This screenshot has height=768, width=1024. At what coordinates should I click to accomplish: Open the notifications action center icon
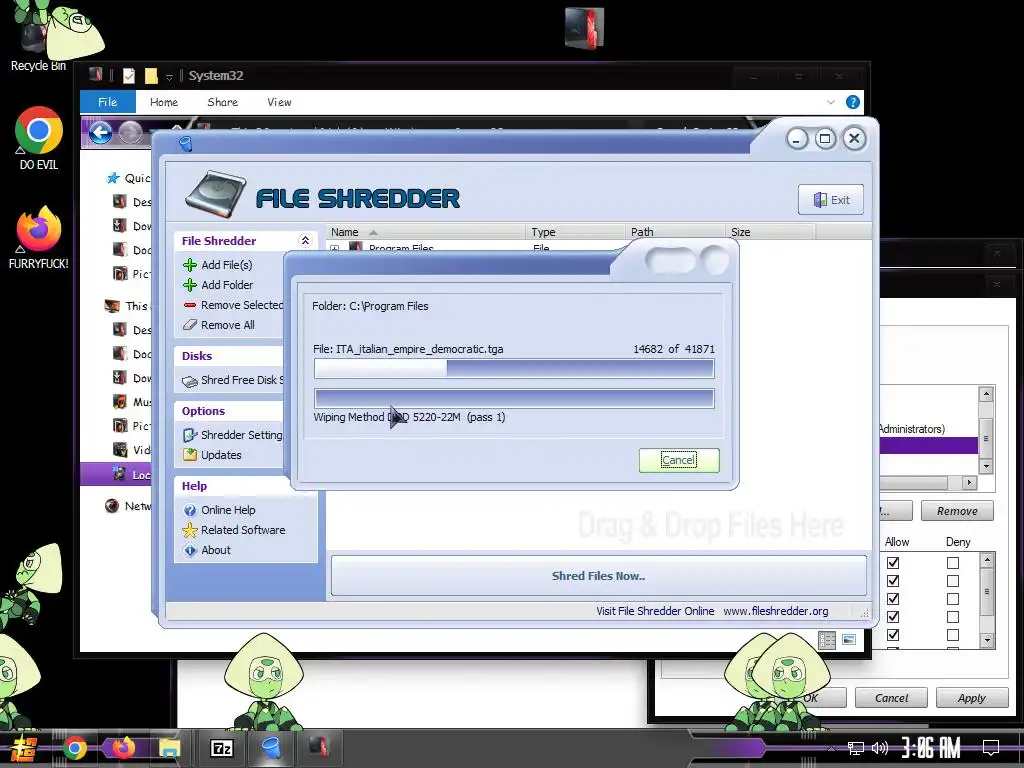(x=991, y=748)
